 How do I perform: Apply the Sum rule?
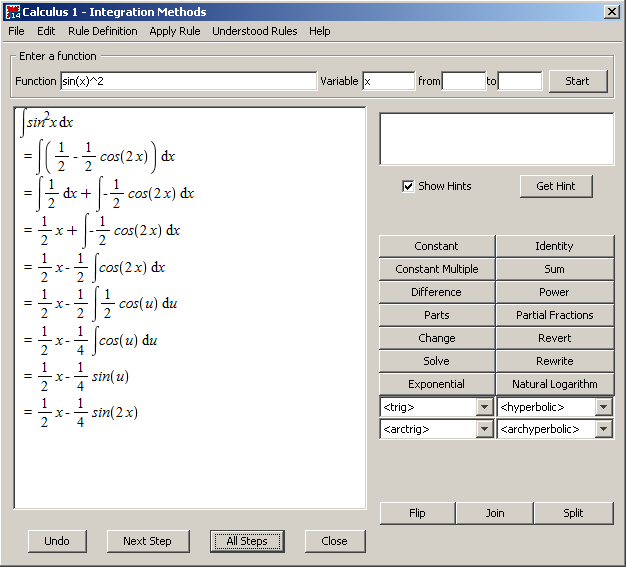tap(554, 269)
